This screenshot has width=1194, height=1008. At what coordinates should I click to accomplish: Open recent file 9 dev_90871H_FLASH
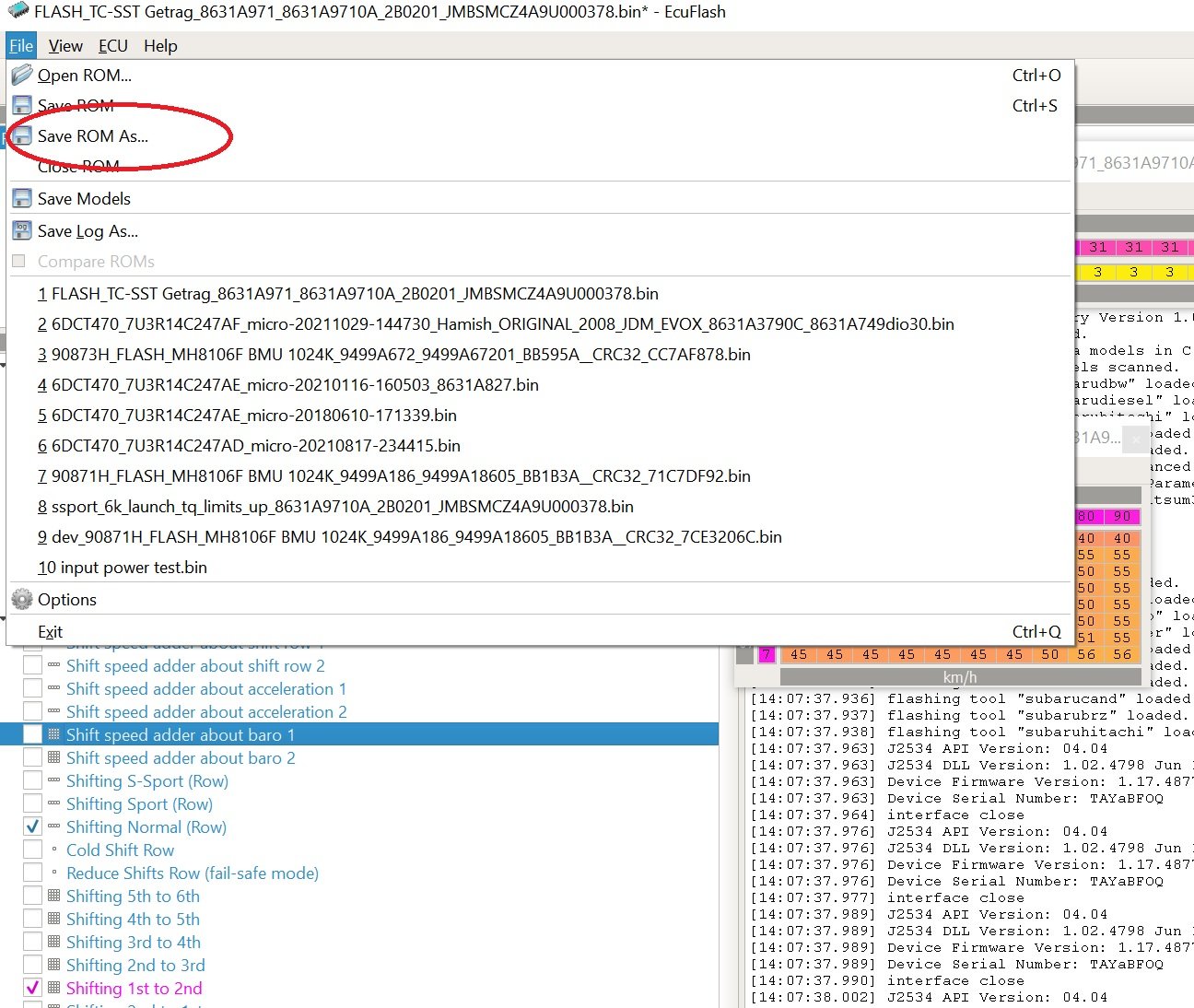[540, 536]
